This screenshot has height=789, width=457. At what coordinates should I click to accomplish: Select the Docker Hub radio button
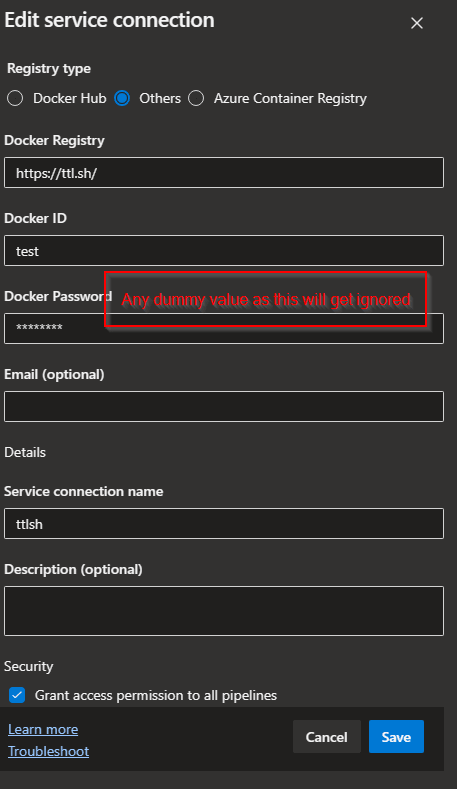click(x=15, y=98)
